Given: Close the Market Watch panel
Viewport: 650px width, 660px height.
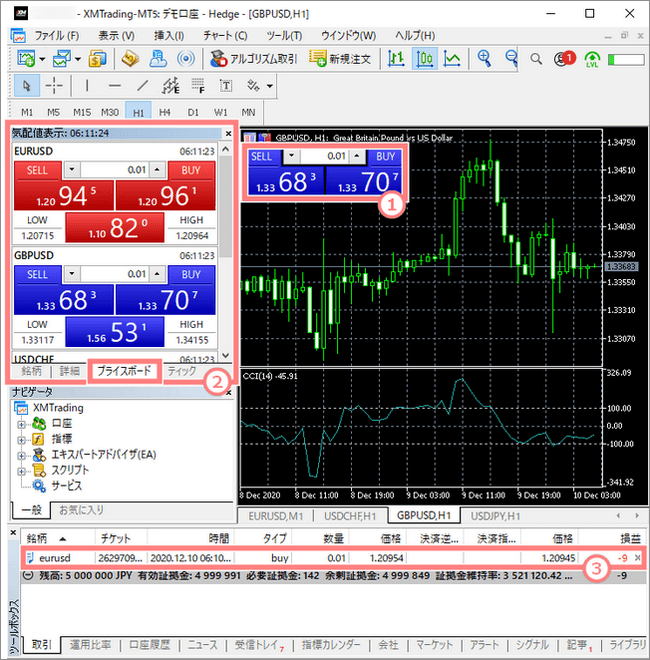Looking at the screenshot, I should [228, 134].
